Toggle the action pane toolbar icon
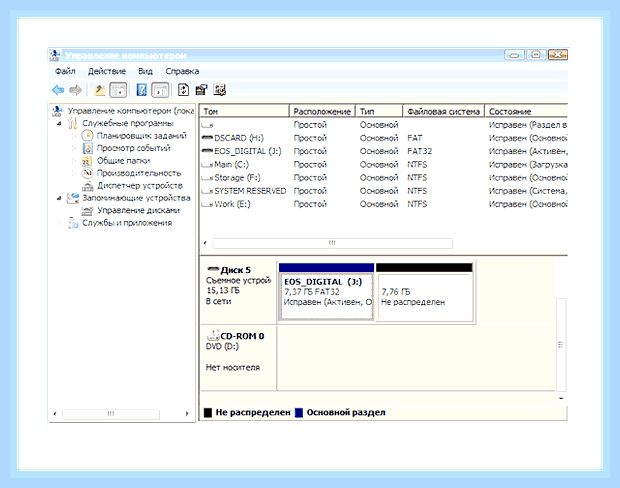Screen dimensions: 620x488 (160, 90)
